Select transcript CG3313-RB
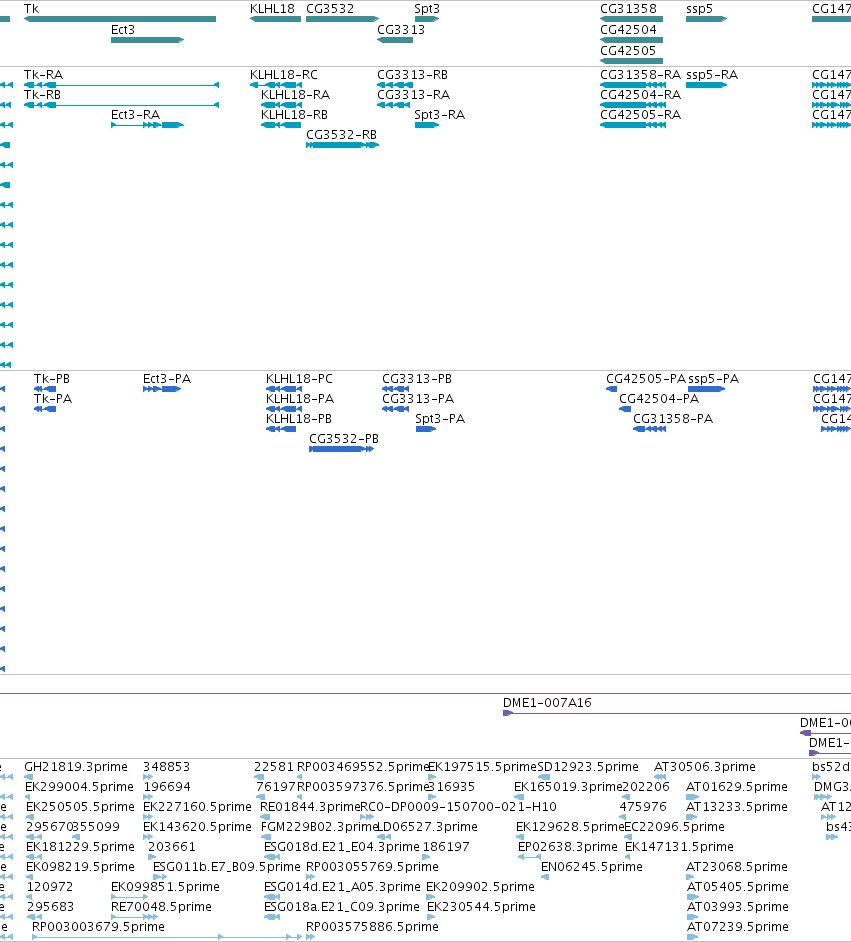Screen dimensions: 851x942 [395, 85]
